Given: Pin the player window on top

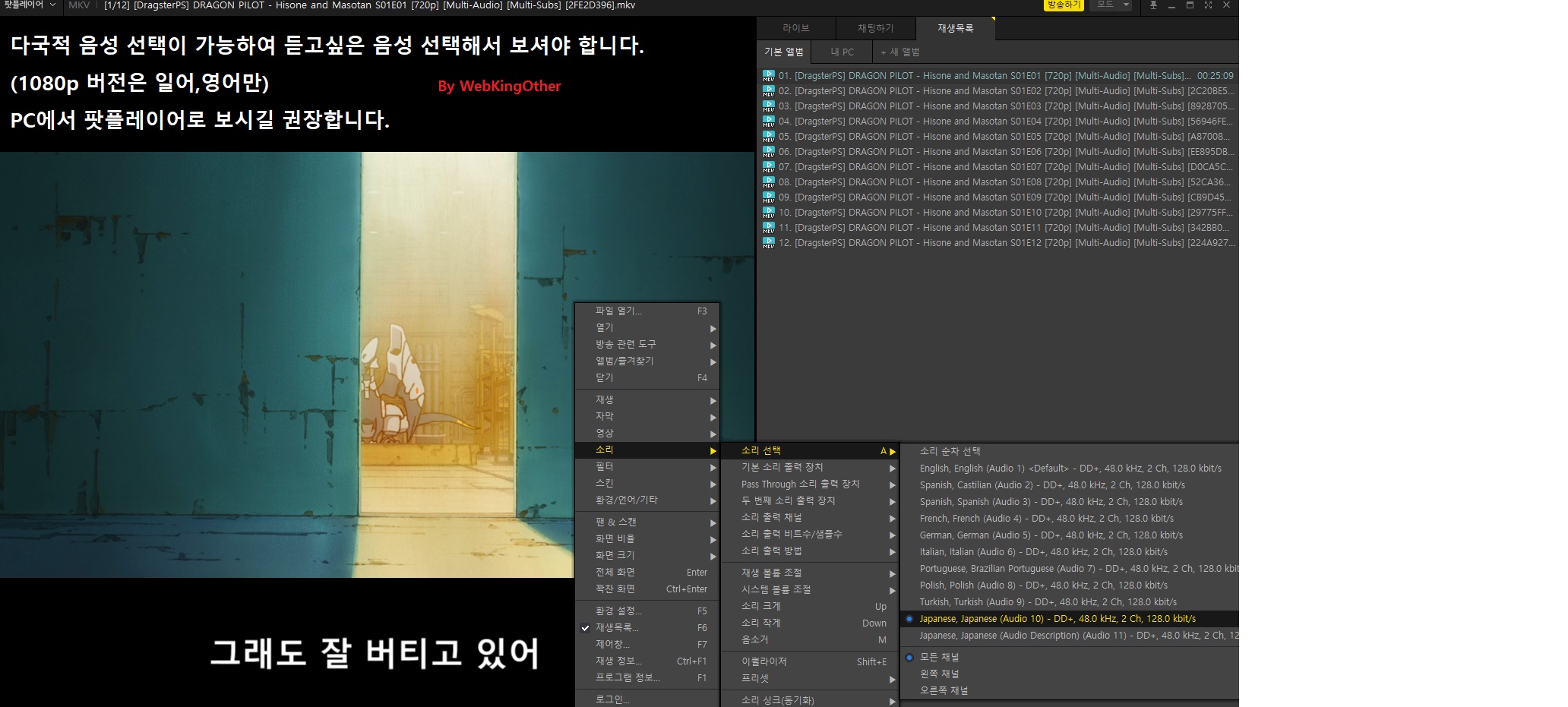Looking at the screenshot, I should (1153, 5).
